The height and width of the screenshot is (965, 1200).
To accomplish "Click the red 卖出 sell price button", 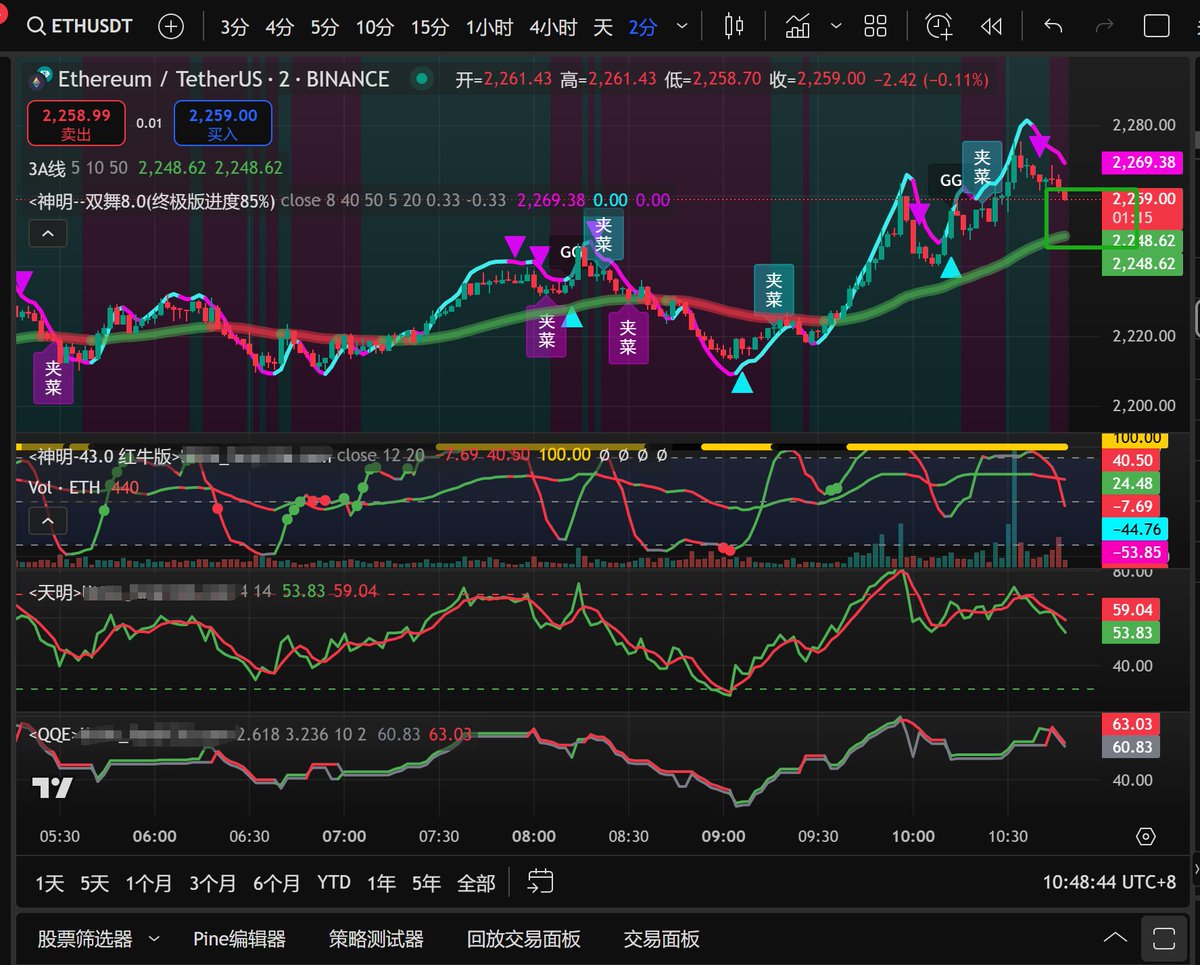I will [x=76, y=123].
